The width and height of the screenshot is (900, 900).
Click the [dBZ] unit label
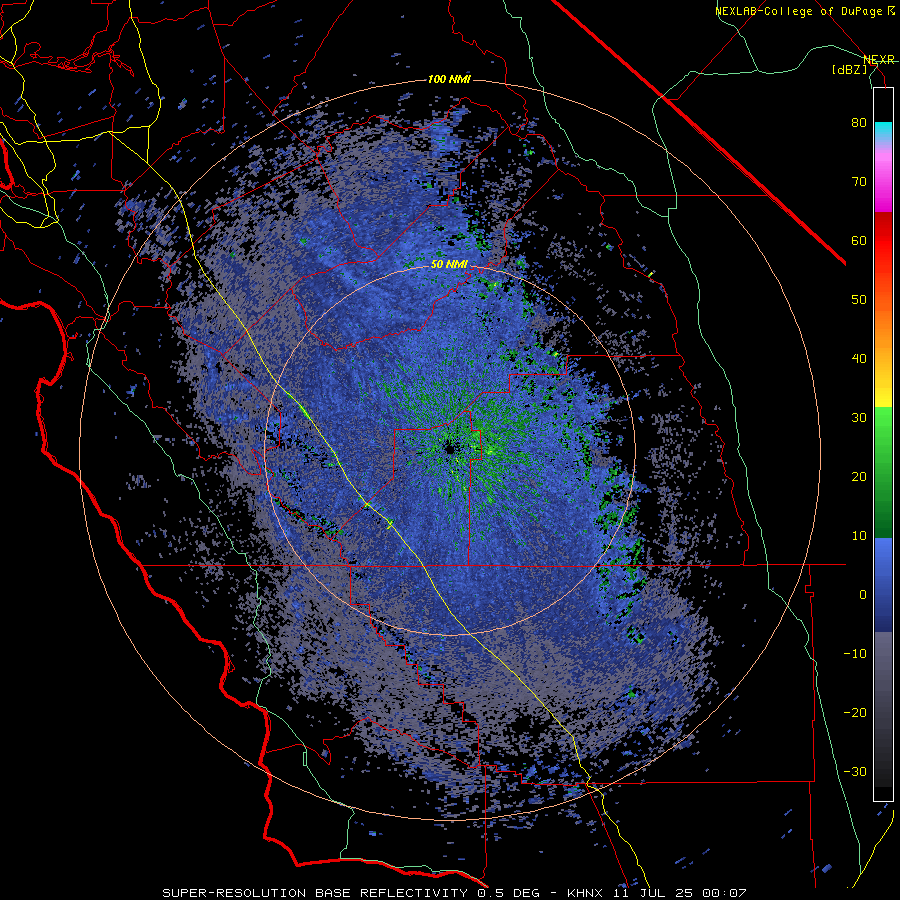pyautogui.click(x=849, y=69)
